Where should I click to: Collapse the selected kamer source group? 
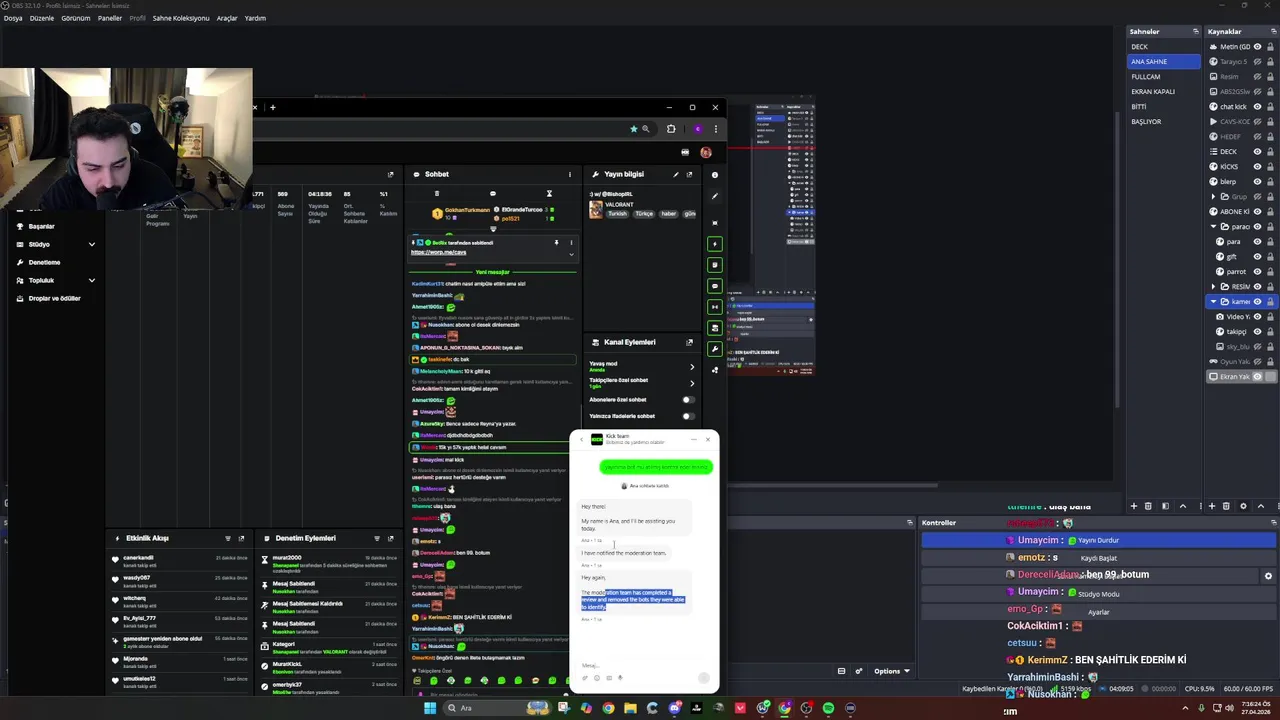coord(1213,302)
